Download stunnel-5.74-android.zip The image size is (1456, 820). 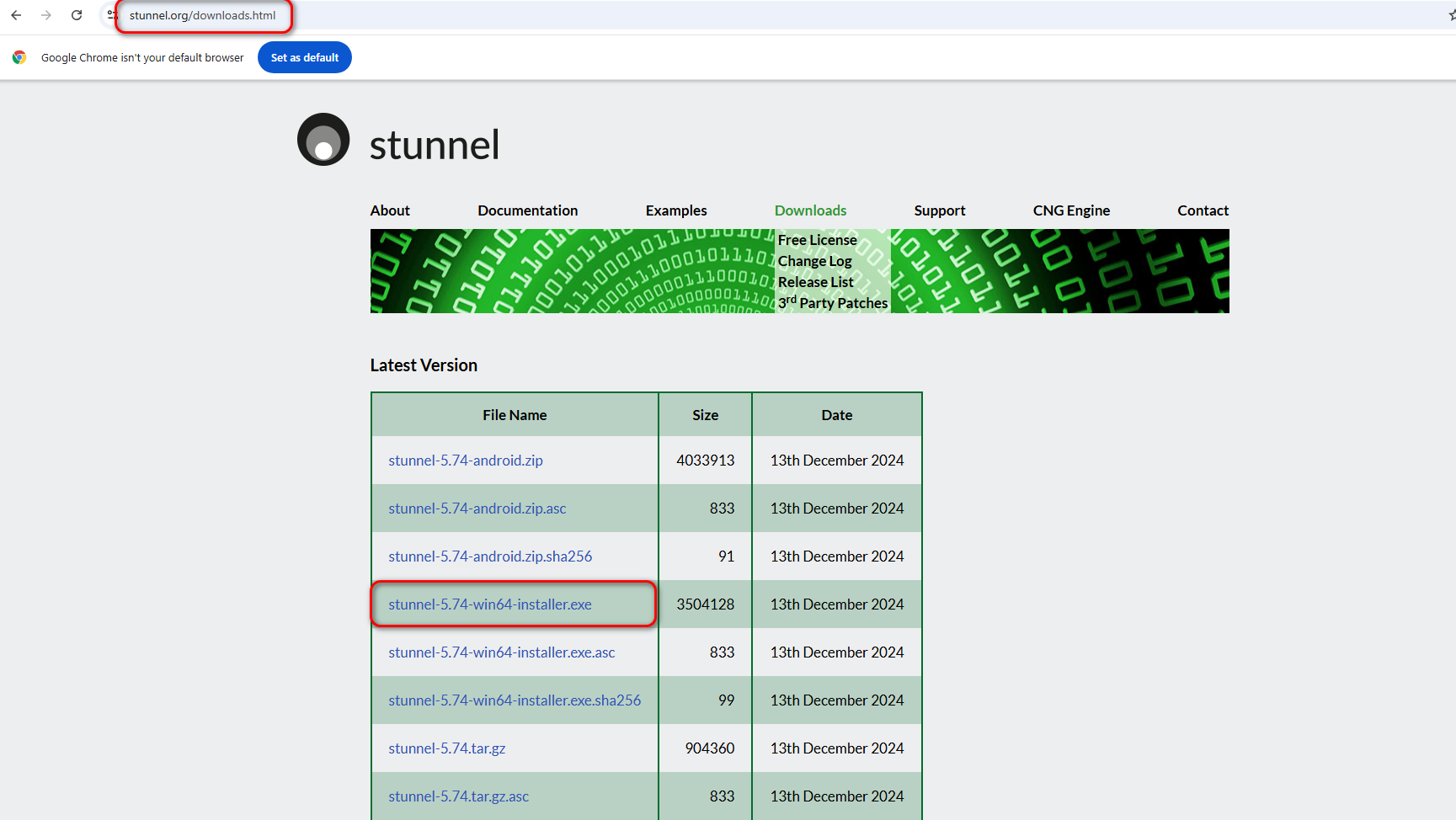click(466, 461)
